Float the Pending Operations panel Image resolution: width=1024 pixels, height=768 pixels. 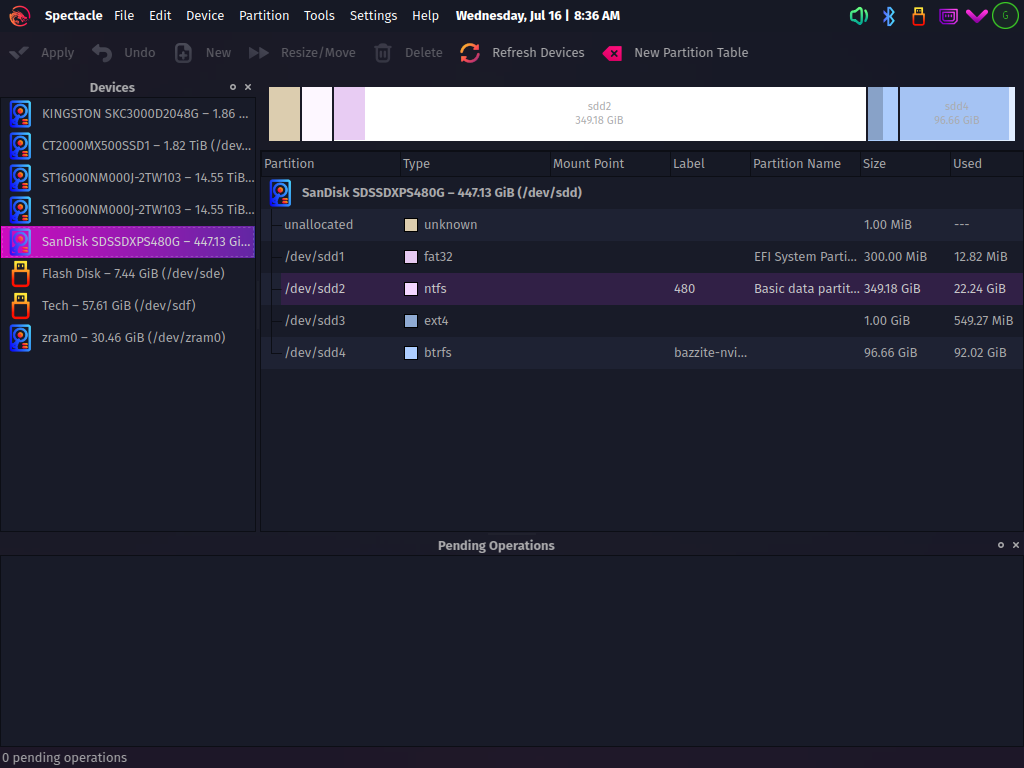click(x=1000, y=545)
